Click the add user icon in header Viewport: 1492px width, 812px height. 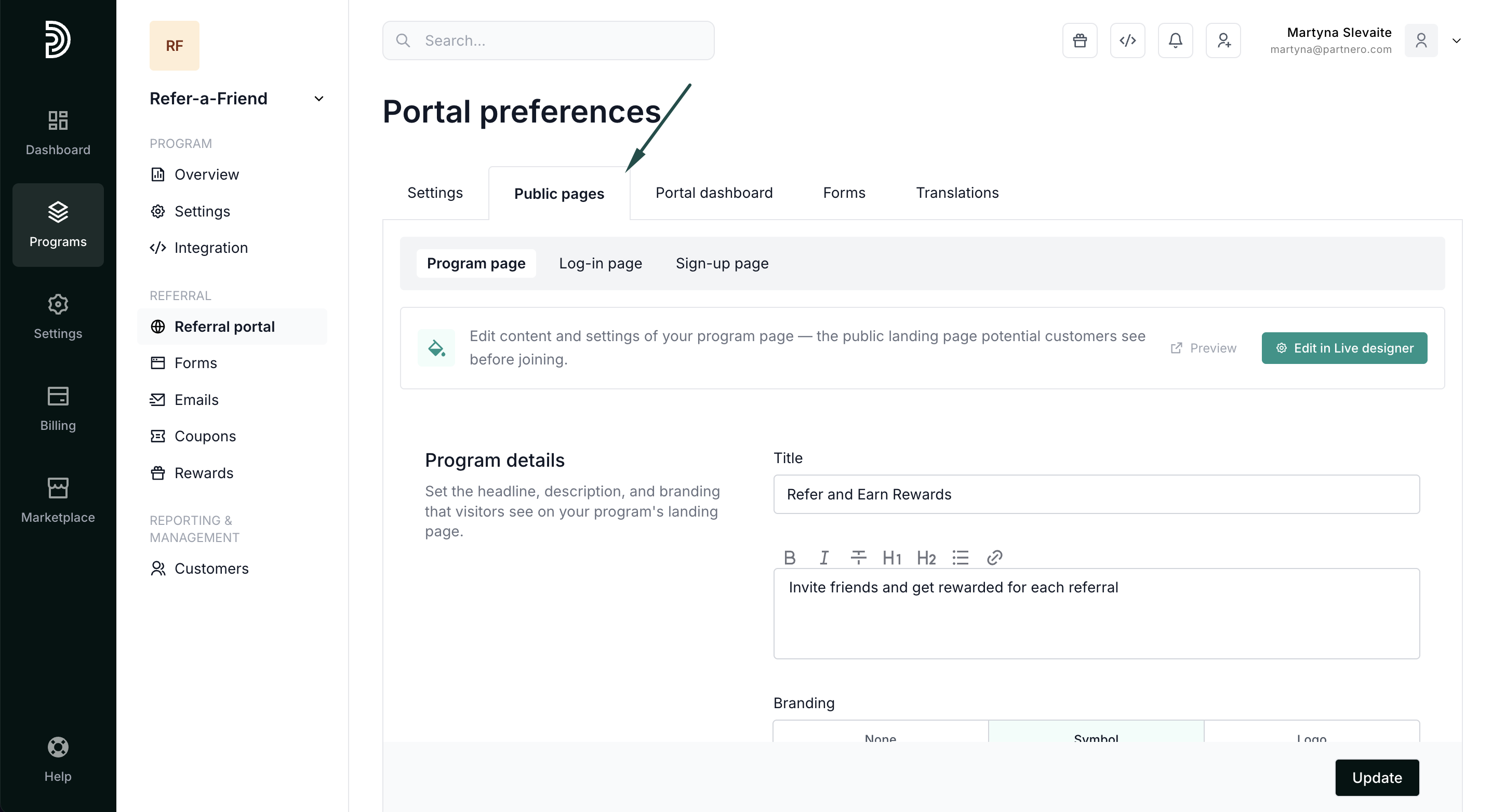[1223, 40]
